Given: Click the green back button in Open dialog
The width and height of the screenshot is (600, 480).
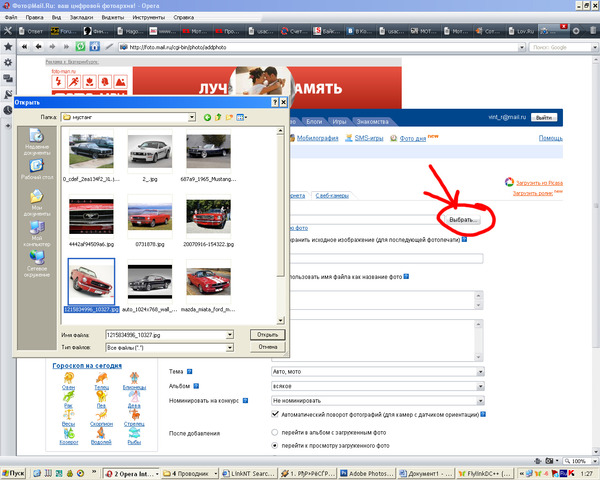Looking at the screenshot, I should click(207, 118).
